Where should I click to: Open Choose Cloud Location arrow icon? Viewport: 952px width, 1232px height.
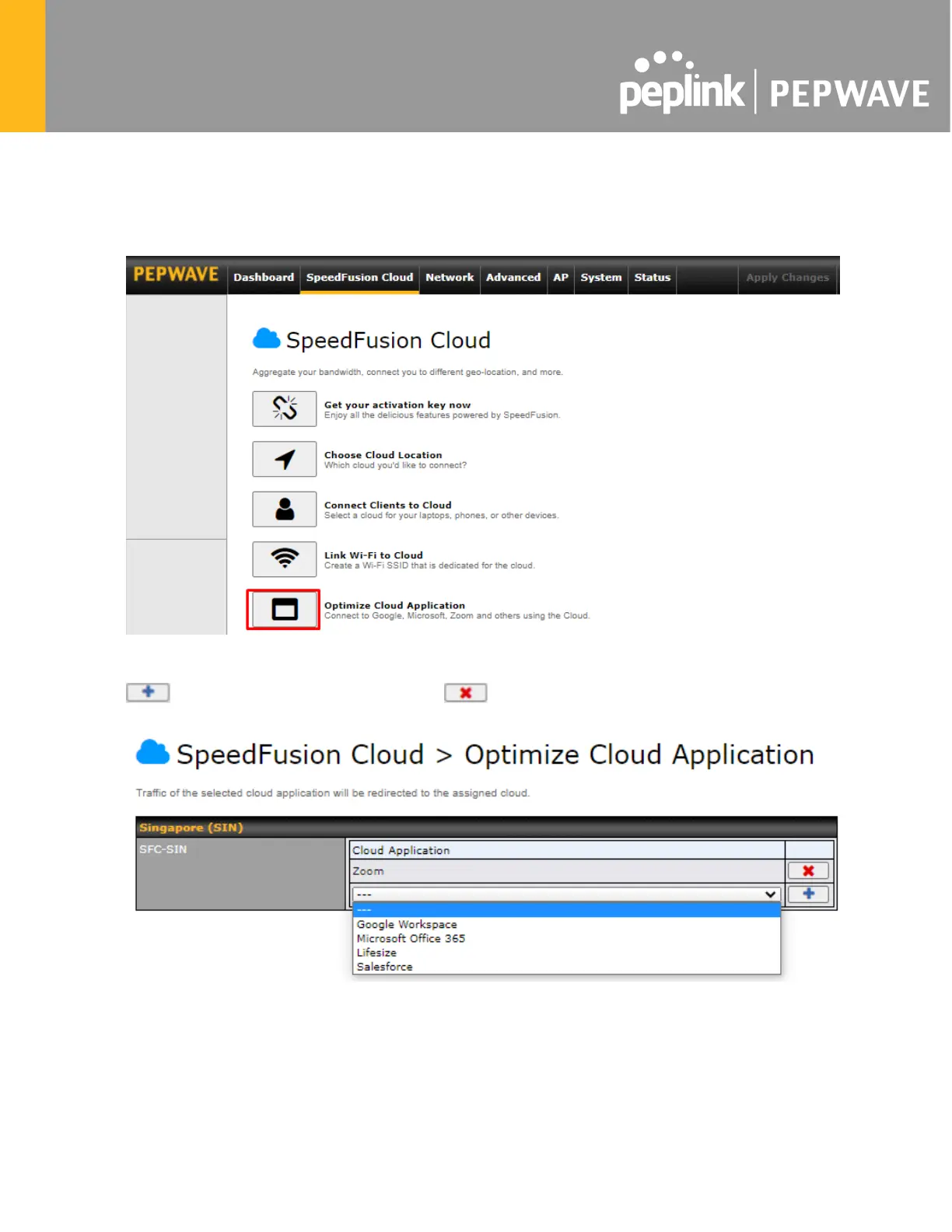click(x=285, y=459)
